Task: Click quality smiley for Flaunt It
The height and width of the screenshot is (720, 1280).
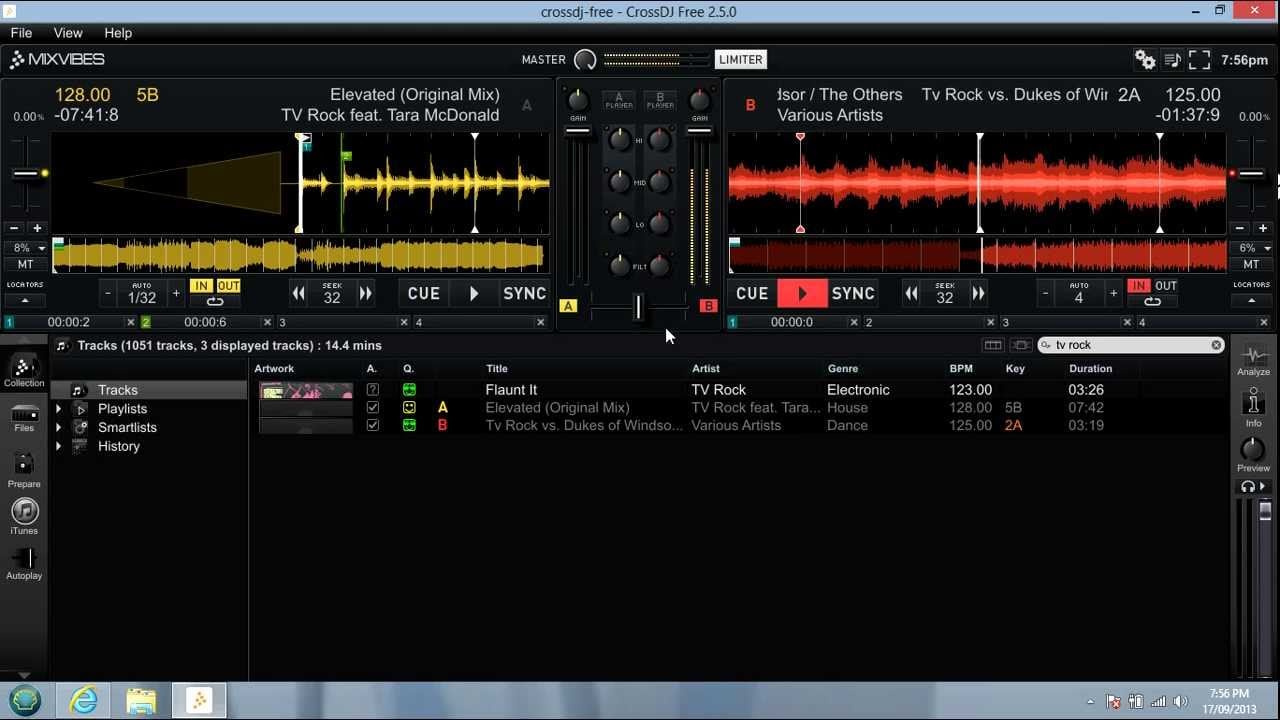Action: (409, 390)
